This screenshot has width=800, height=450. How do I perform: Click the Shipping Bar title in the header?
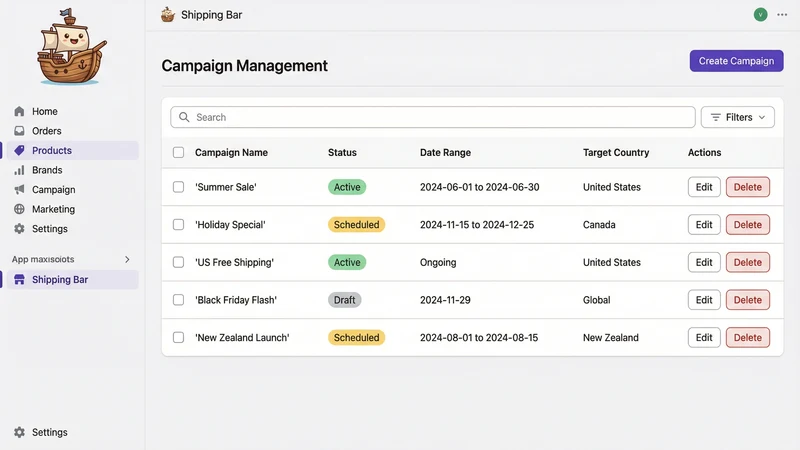211,15
